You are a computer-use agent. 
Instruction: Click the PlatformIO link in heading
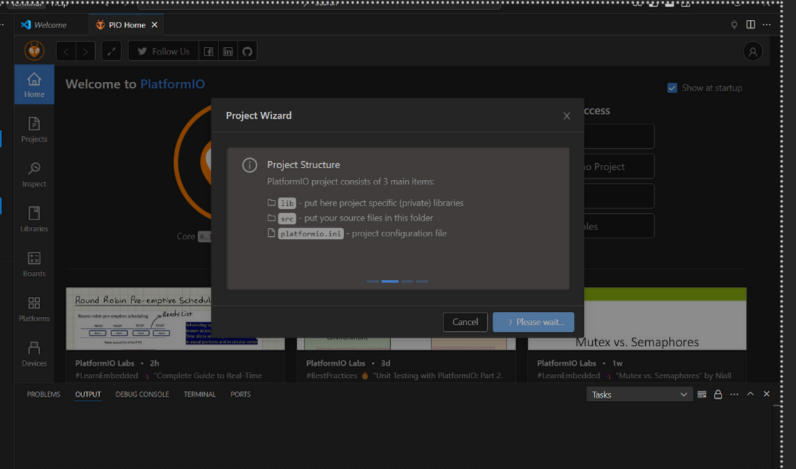(x=172, y=84)
